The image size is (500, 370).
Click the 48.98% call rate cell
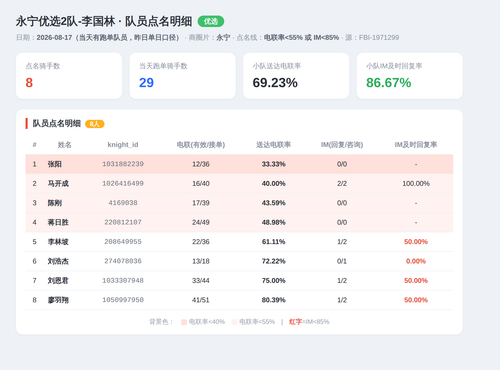273,222
